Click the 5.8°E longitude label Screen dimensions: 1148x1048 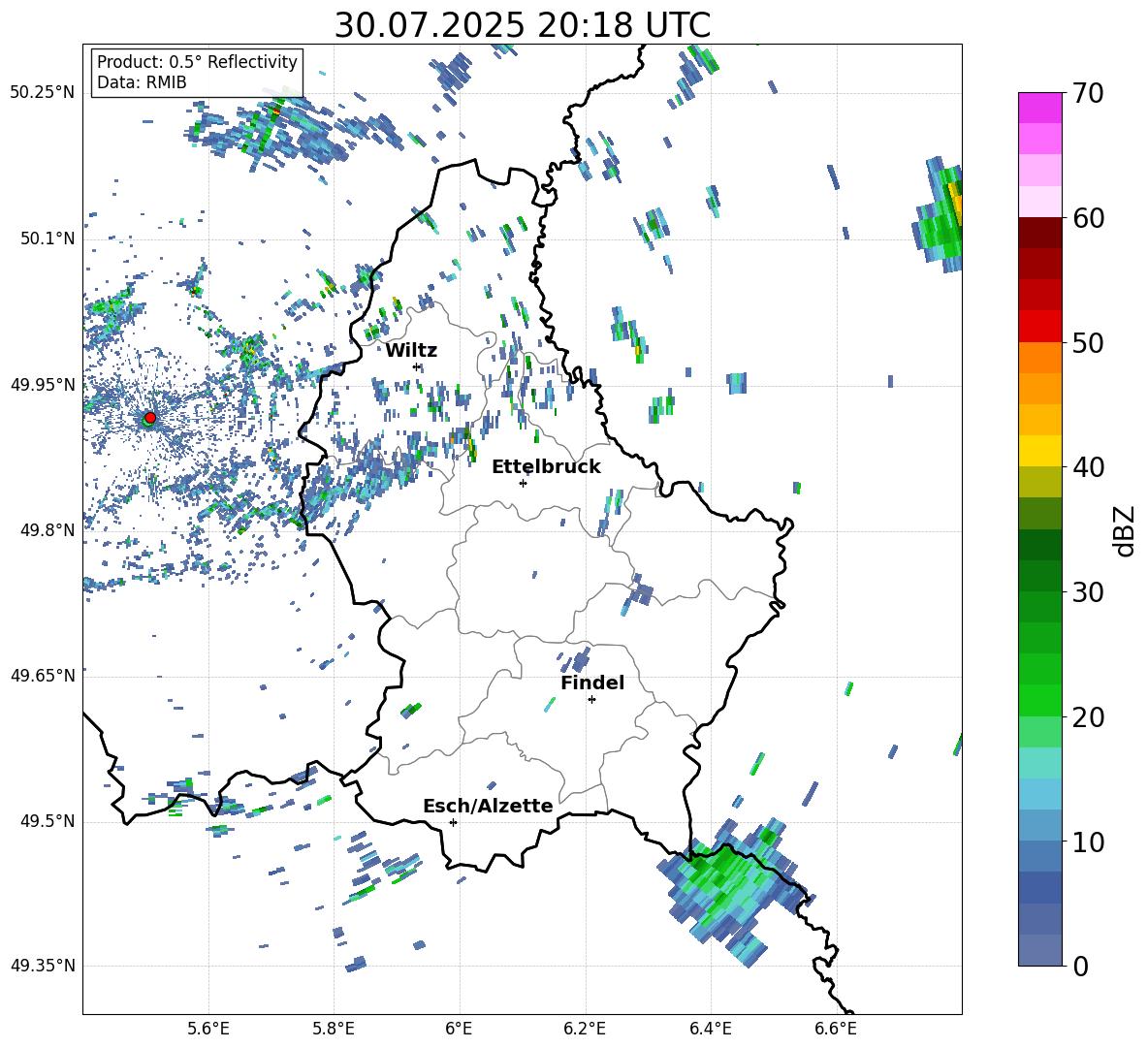(334, 1029)
